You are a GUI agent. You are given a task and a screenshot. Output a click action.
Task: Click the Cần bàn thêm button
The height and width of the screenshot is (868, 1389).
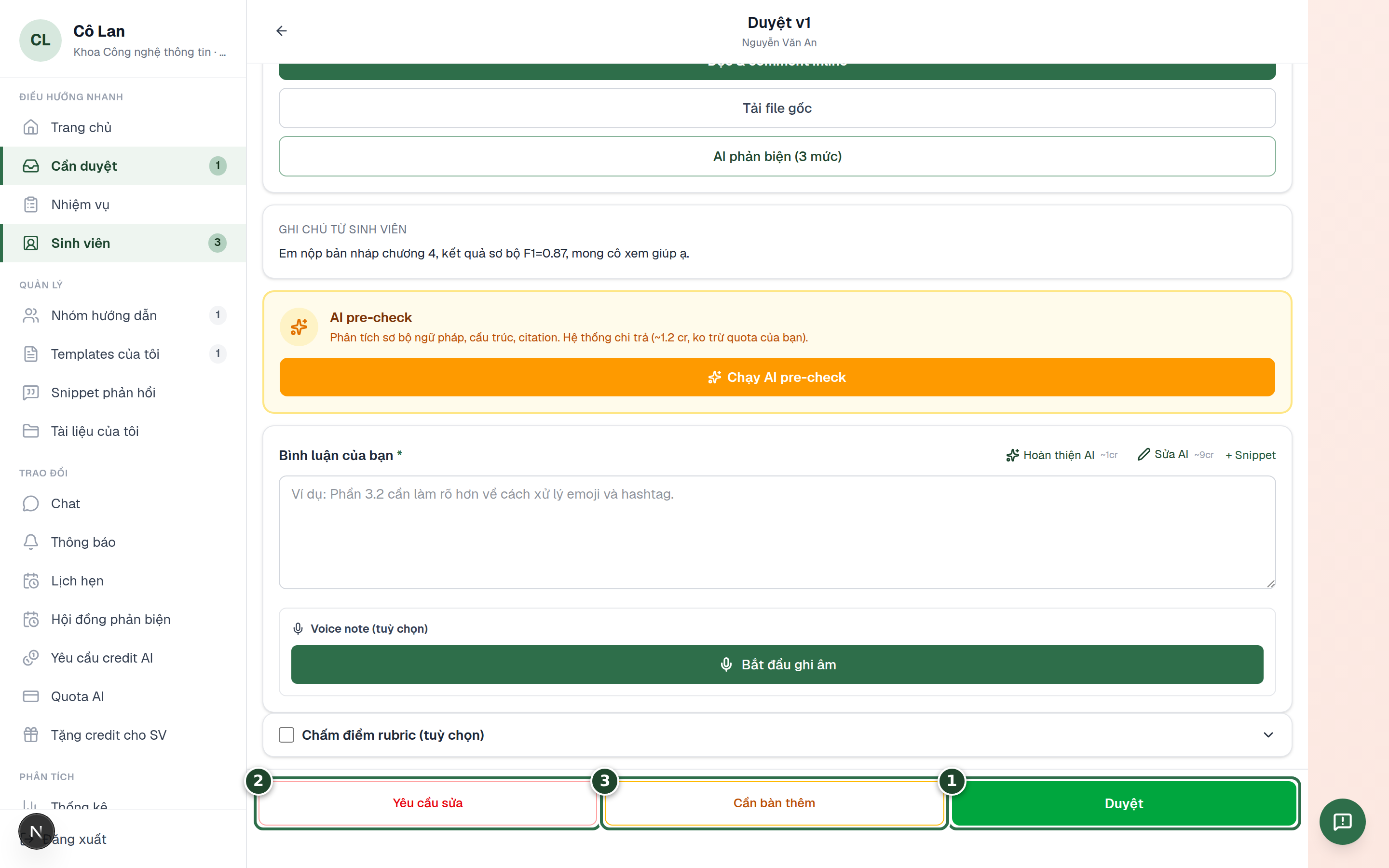(774, 803)
